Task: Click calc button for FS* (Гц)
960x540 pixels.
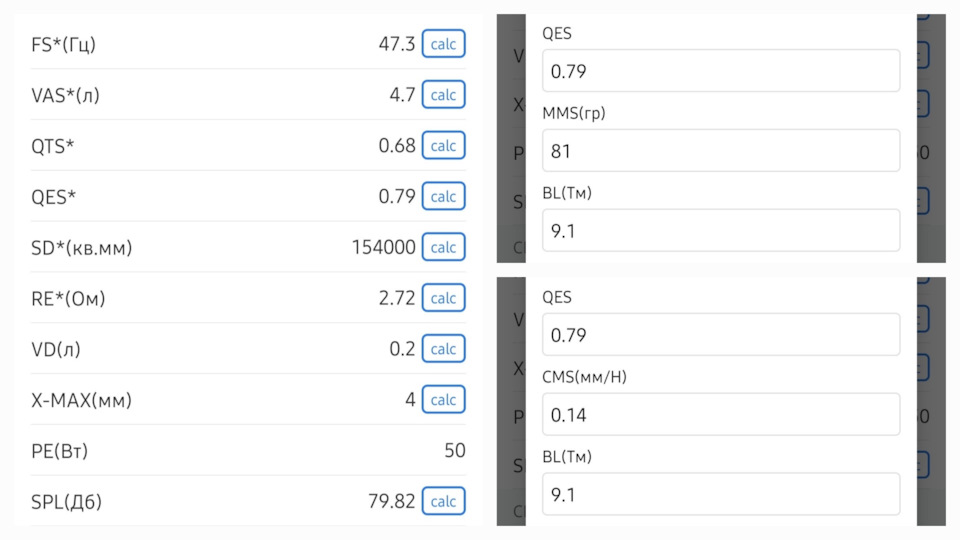Action: (x=443, y=44)
